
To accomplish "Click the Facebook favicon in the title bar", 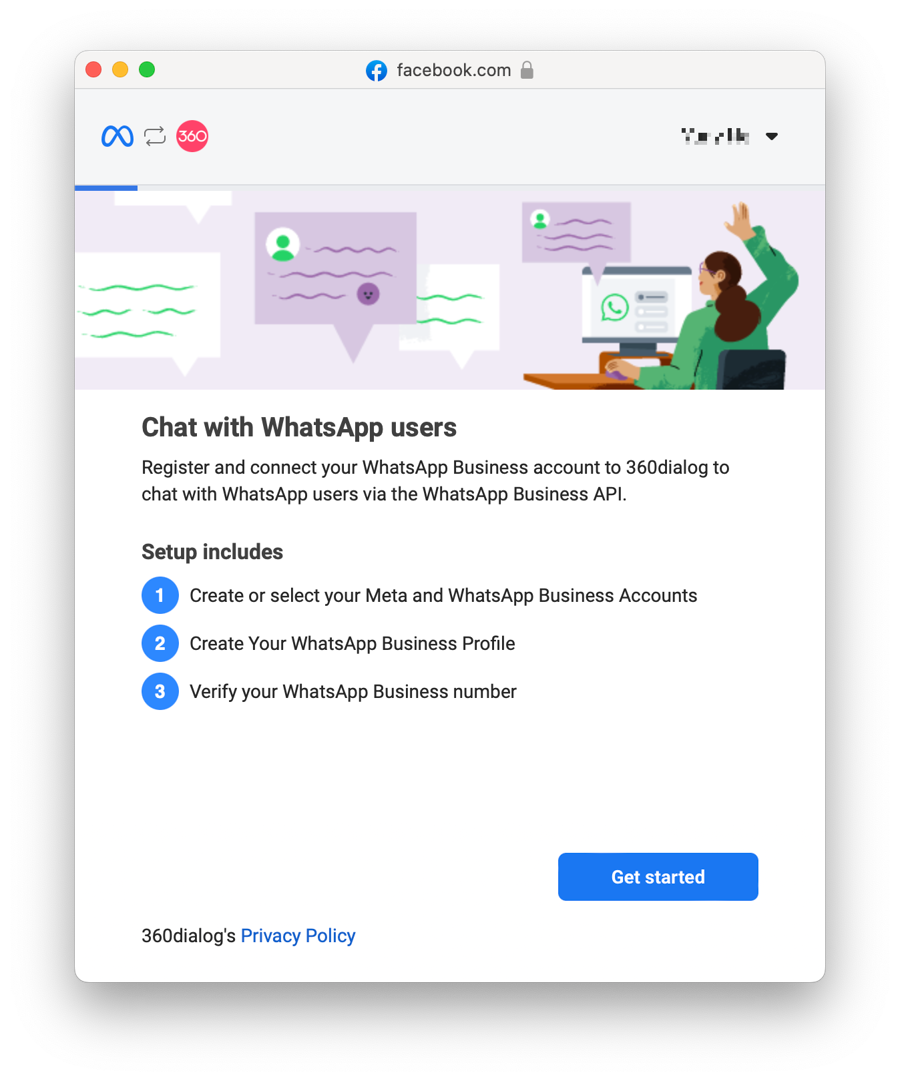I will 377,70.
